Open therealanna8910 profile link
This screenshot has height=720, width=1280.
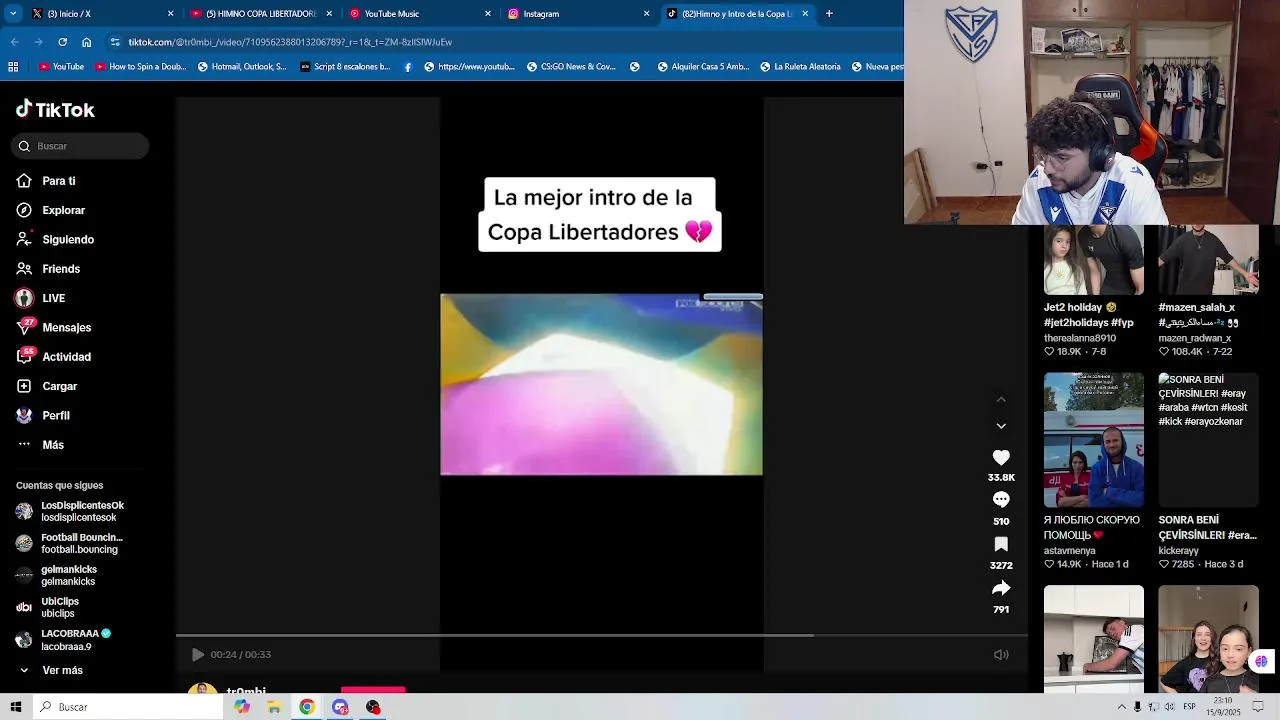click(1080, 339)
